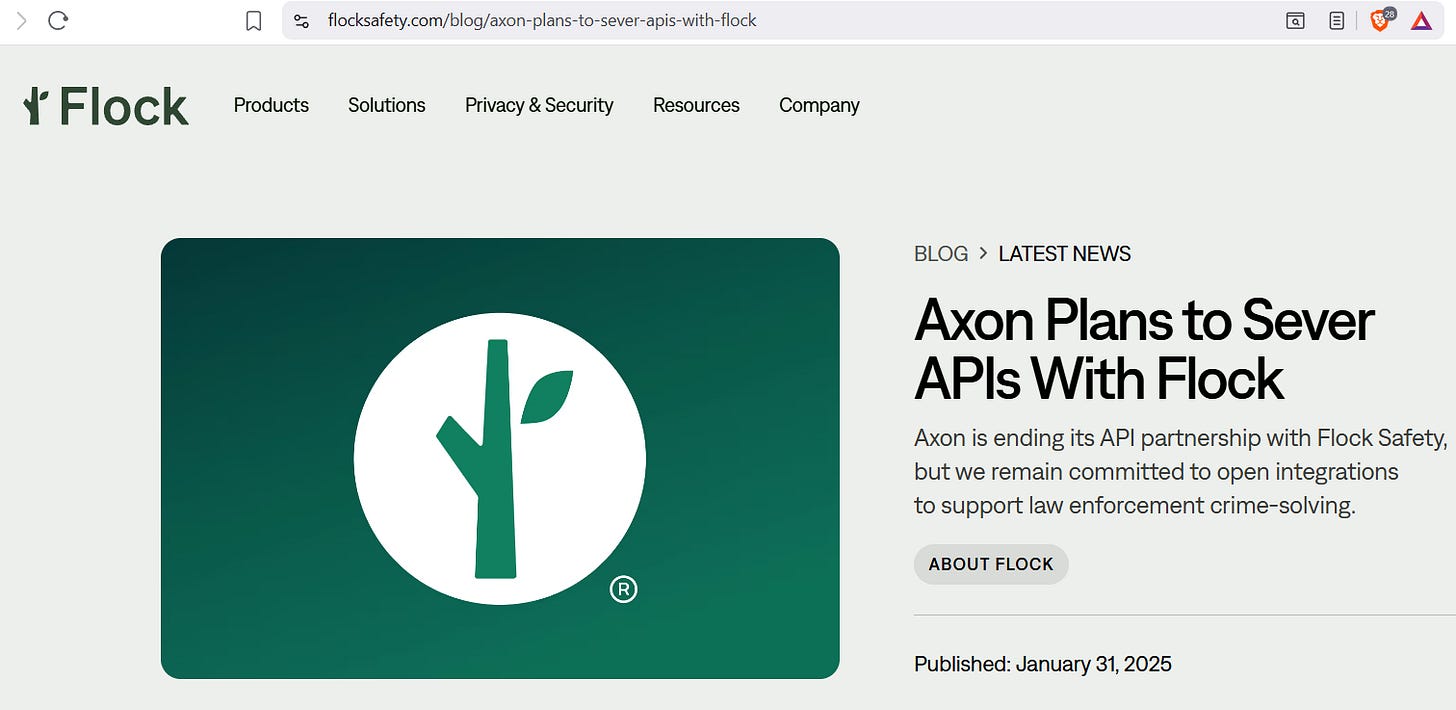
Task: Click the ABOUT FLOCK tag button
Action: click(991, 564)
